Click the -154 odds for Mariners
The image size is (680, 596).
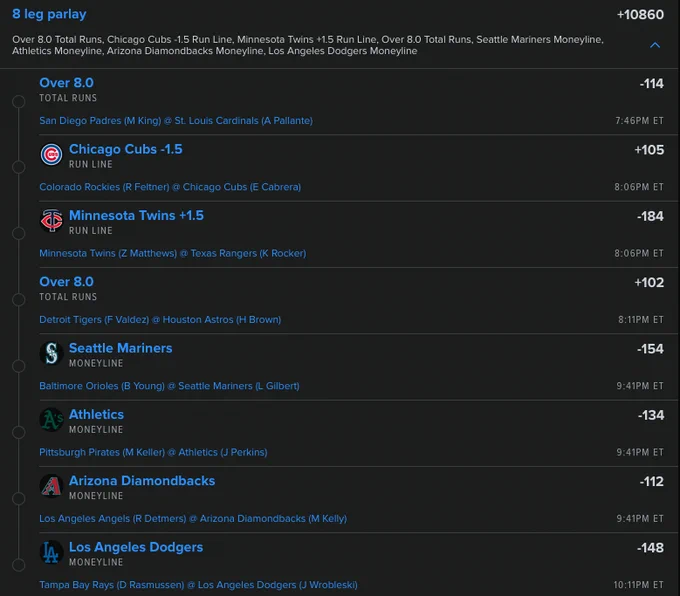(650, 349)
